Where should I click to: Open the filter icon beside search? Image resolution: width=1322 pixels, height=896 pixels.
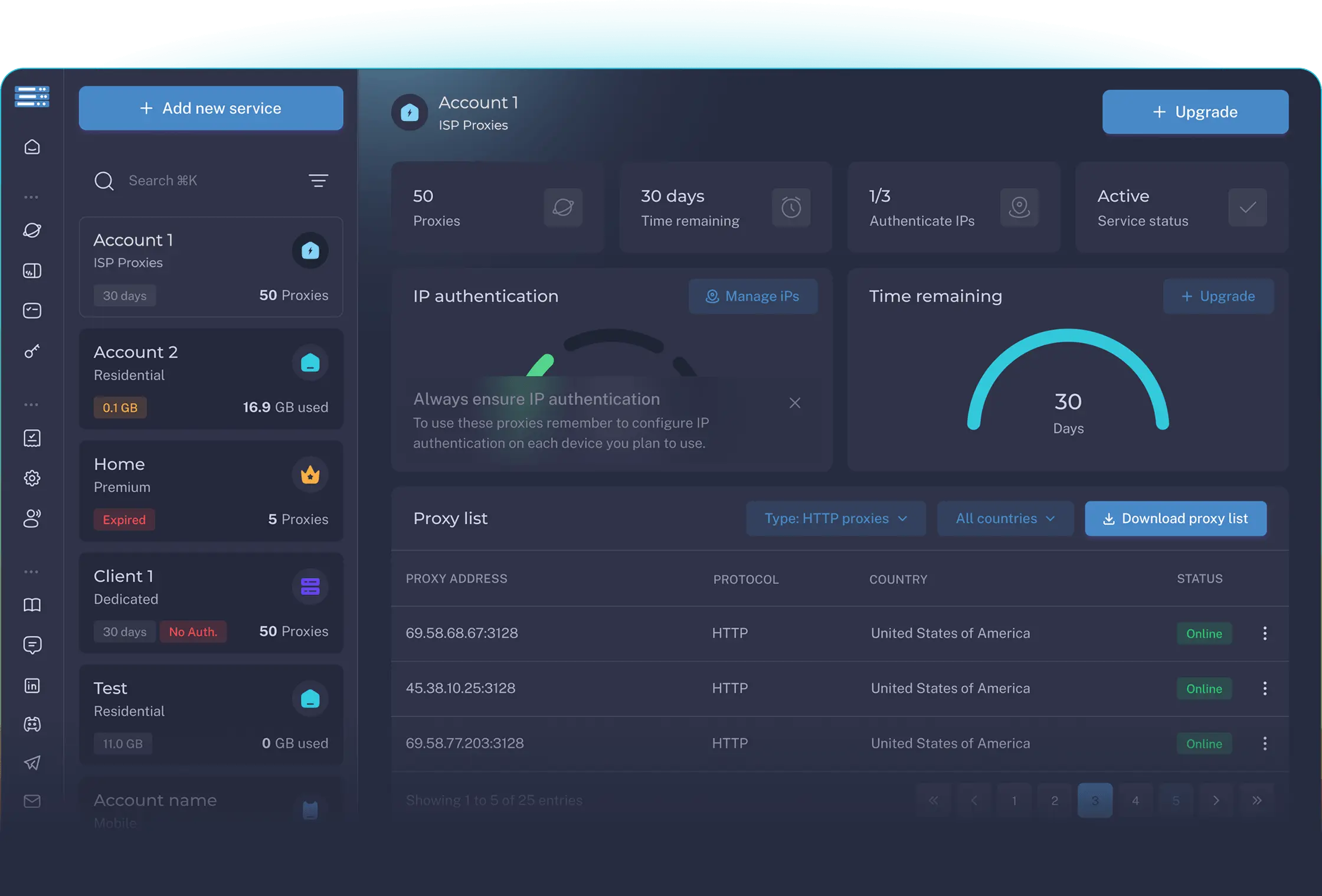pos(318,181)
